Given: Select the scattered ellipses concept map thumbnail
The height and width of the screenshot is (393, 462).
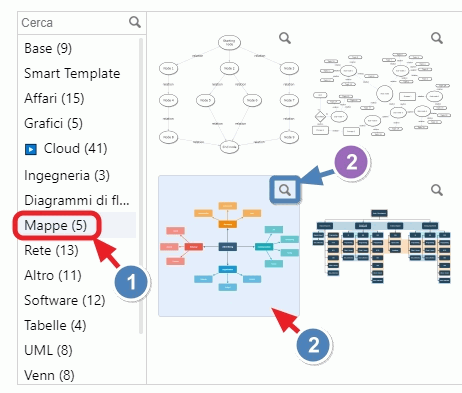Looking at the screenshot, I should coord(381,94).
